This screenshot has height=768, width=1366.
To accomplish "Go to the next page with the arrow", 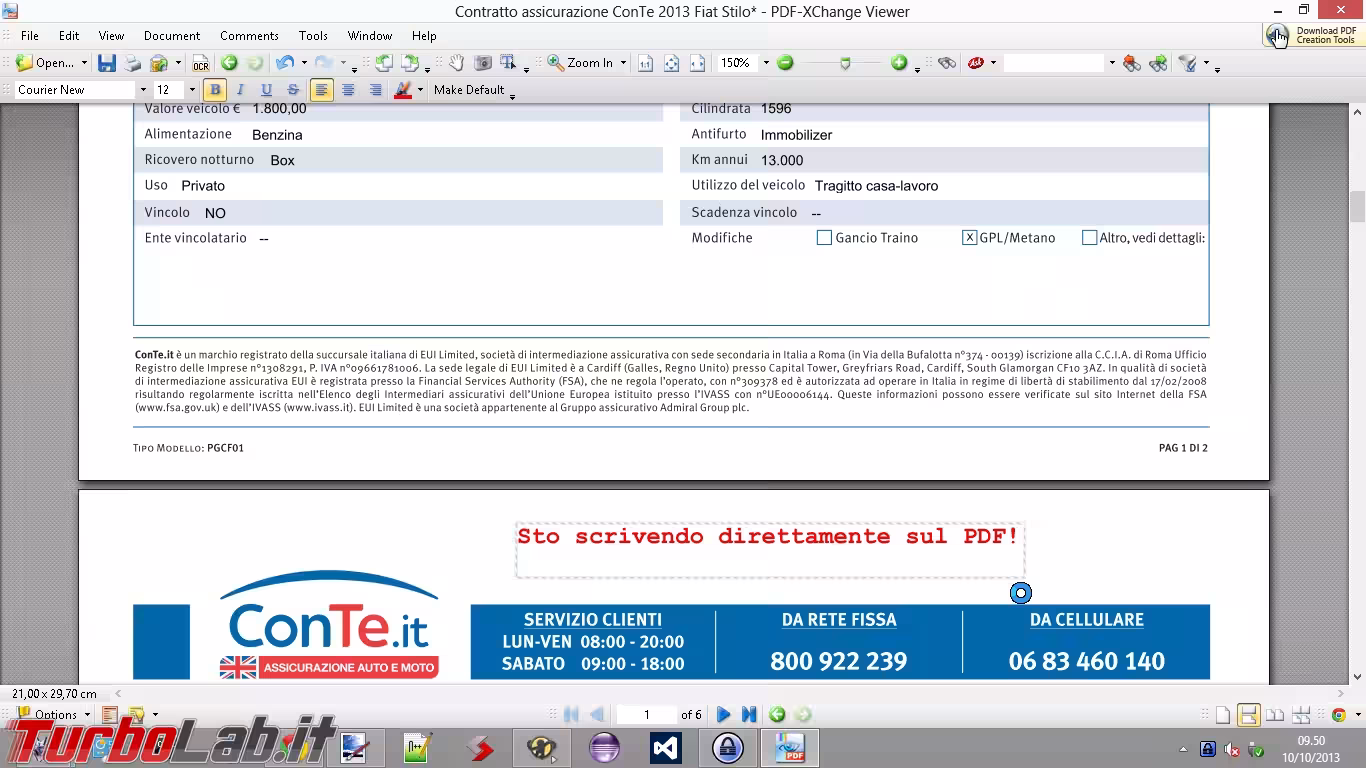I will click(723, 714).
